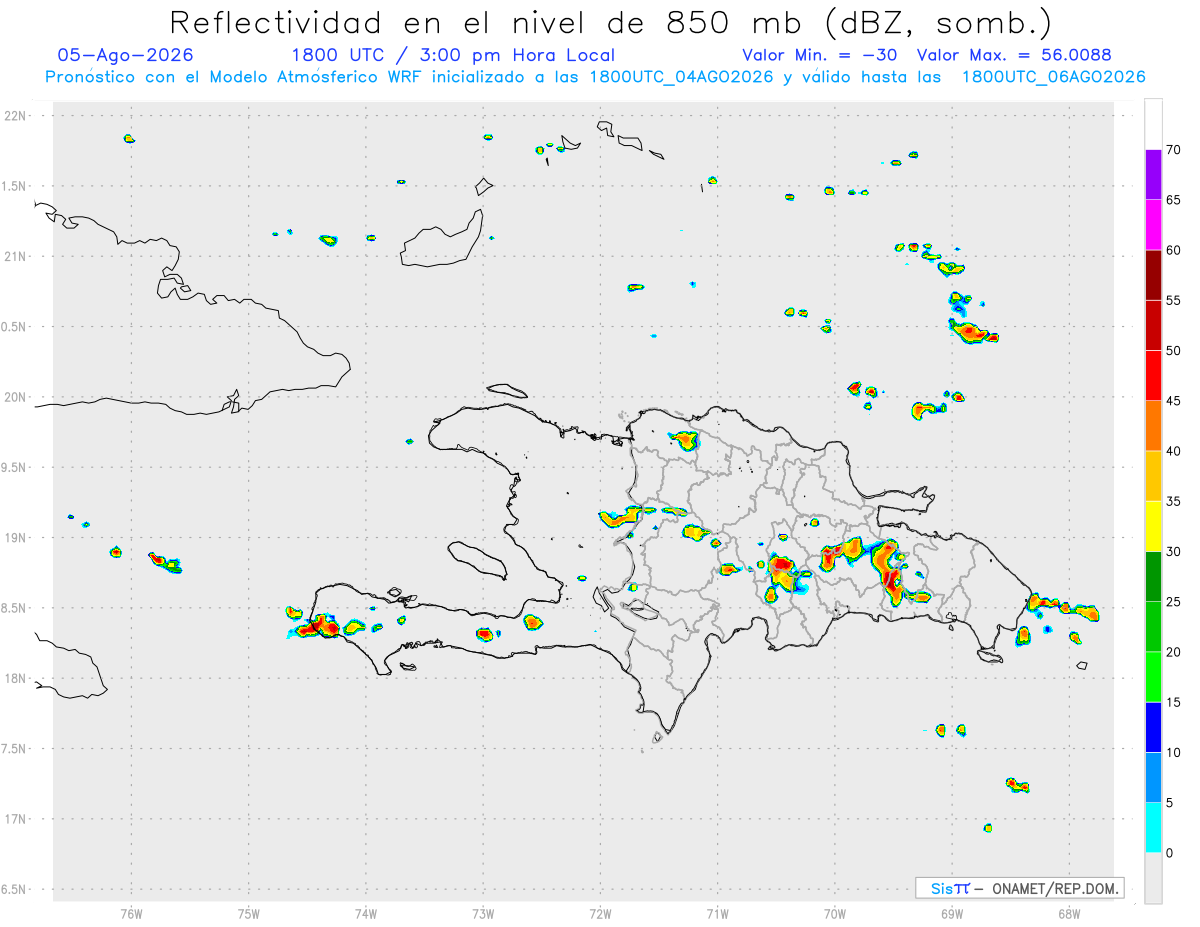The height and width of the screenshot is (927, 1200).
Task: Click the colorbar tick label "70"
Action: [x=1172, y=150]
